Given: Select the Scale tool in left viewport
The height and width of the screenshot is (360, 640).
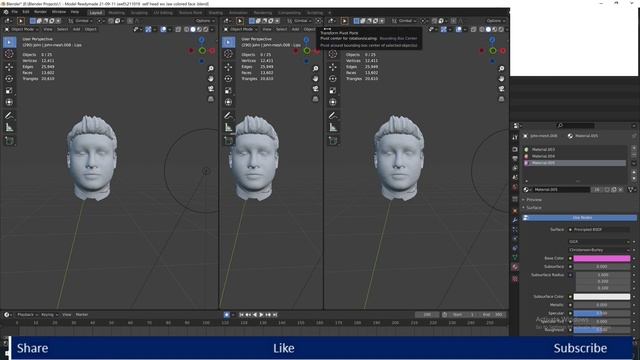Looking at the screenshot, I should pyautogui.click(x=9, y=90).
